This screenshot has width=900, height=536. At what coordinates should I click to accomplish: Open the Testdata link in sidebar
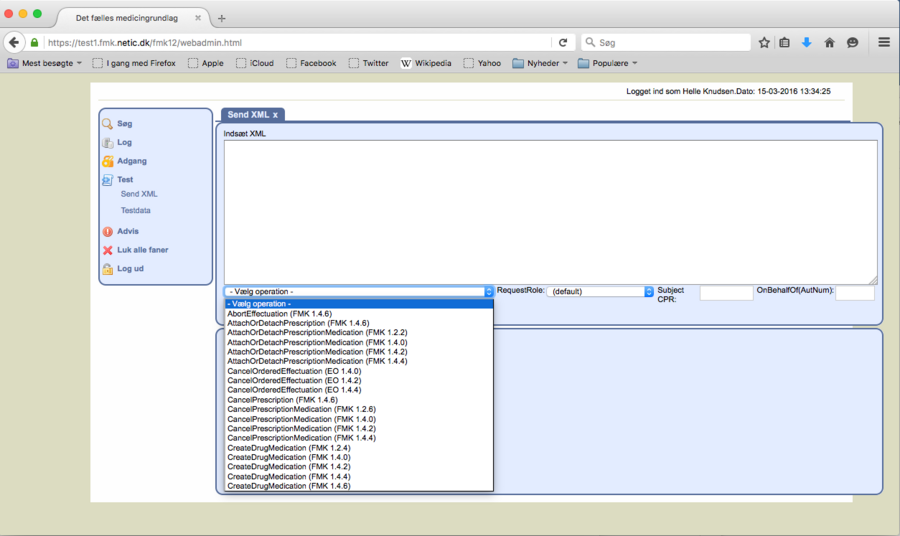[135, 211]
